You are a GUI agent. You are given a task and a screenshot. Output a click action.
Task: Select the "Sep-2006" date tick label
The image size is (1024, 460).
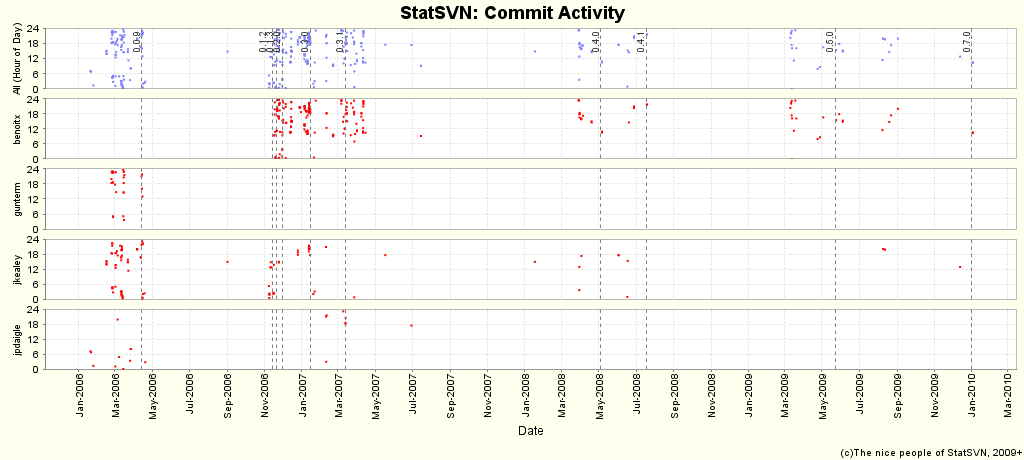[227, 397]
